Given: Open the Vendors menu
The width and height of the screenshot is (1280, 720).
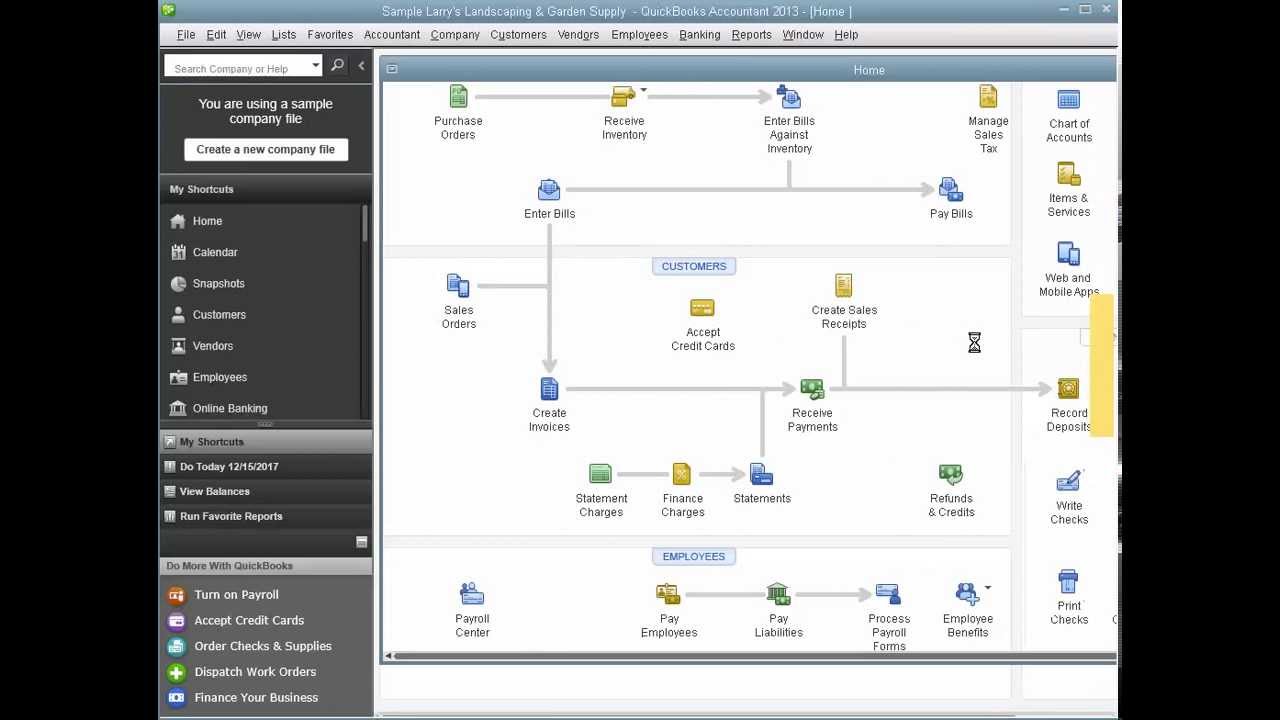Looking at the screenshot, I should coord(578,35).
